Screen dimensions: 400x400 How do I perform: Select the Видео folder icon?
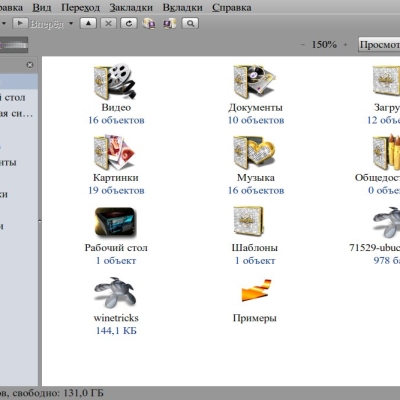click(115, 82)
